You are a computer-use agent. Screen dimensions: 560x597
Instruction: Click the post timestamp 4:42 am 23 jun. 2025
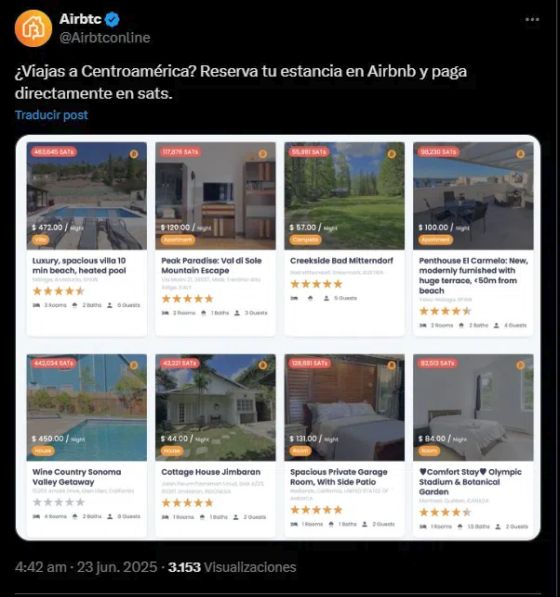[x=86, y=567]
